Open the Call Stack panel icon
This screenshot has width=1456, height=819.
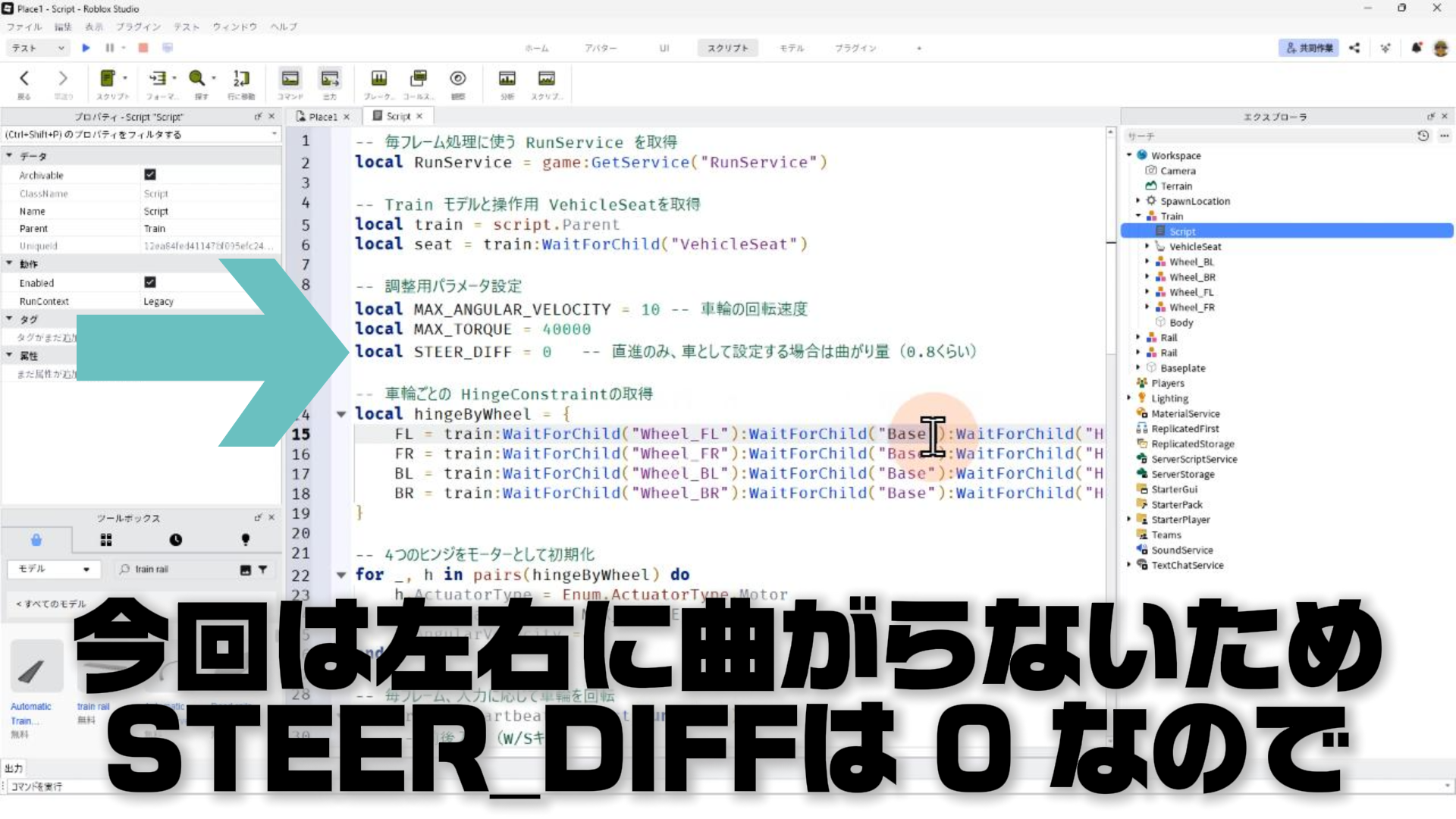pyautogui.click(x=418, y=79)
